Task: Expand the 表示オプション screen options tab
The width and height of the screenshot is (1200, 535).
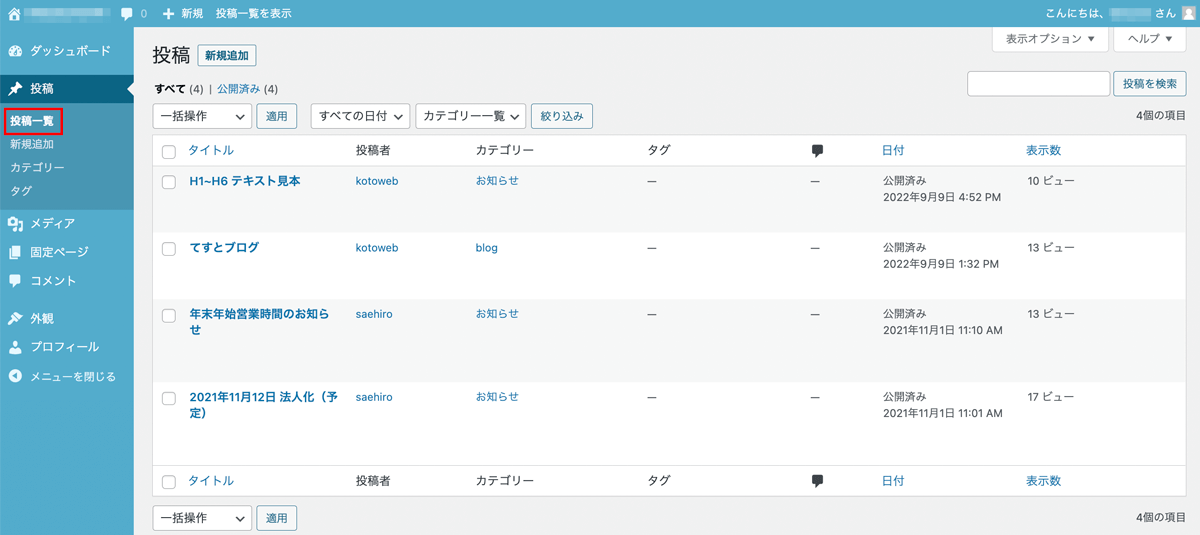Action: (1049, 39)
